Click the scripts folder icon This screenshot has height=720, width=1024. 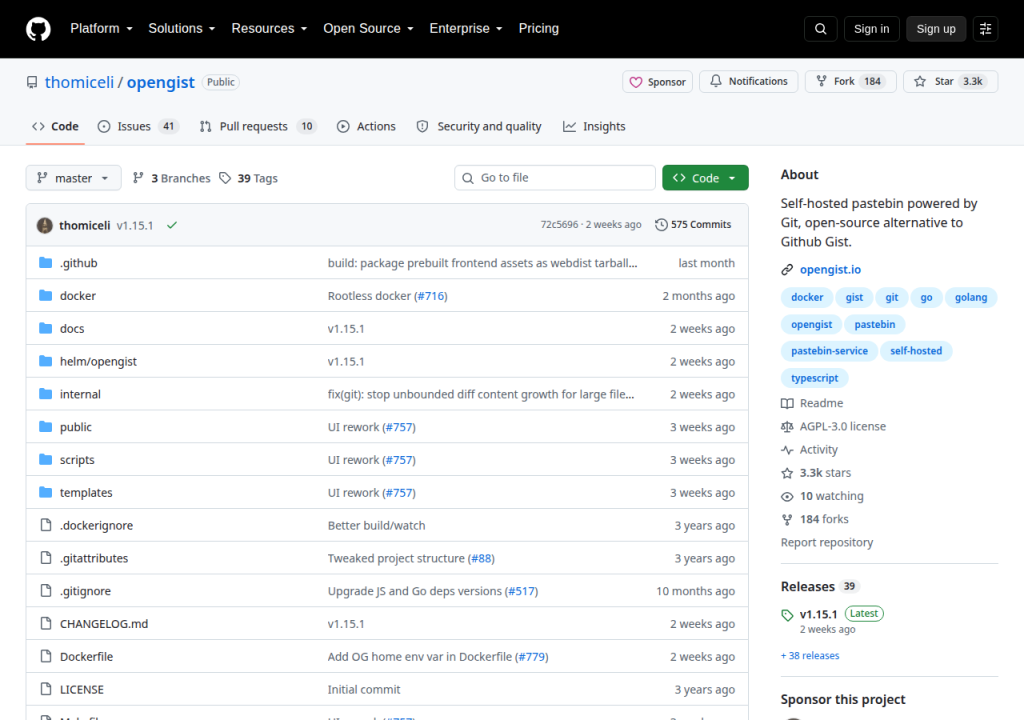click(x=45, y=459)
